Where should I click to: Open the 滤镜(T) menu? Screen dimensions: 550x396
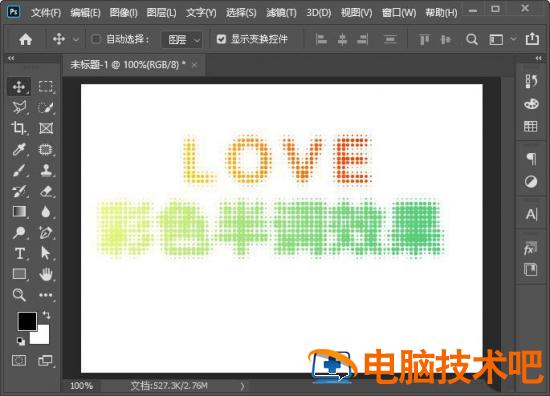[x=281, y=13]
